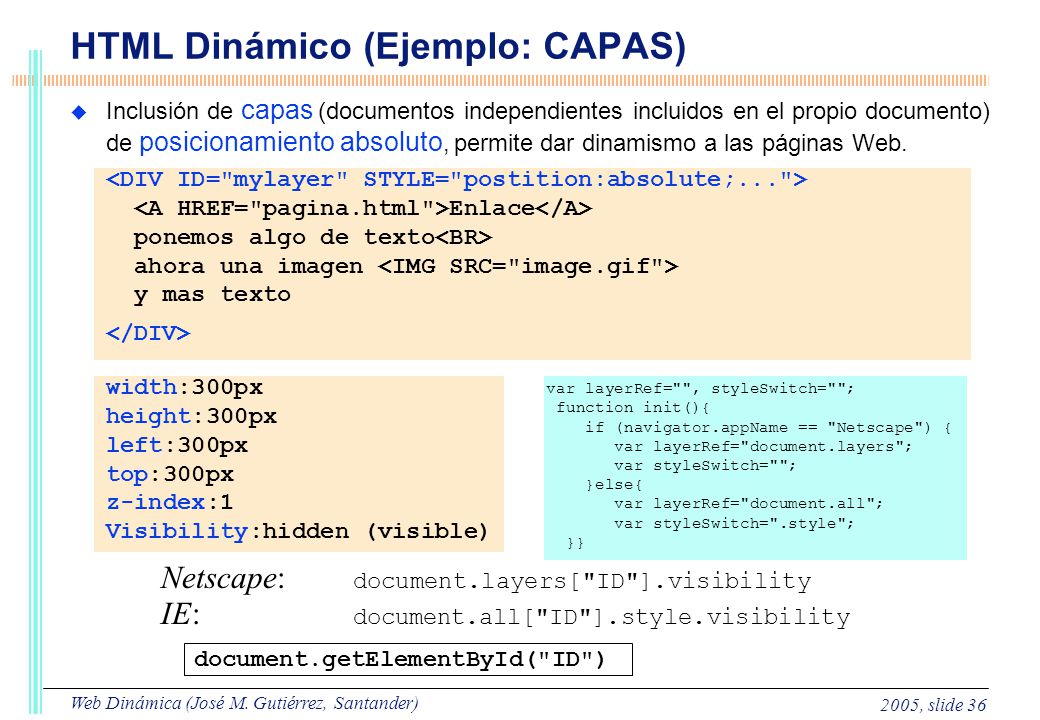Click the slide title 'HTML Dinámico (Ejemplo: CAPAS)'
This screenshot has width=1040, height=720.
coord(378,46)
